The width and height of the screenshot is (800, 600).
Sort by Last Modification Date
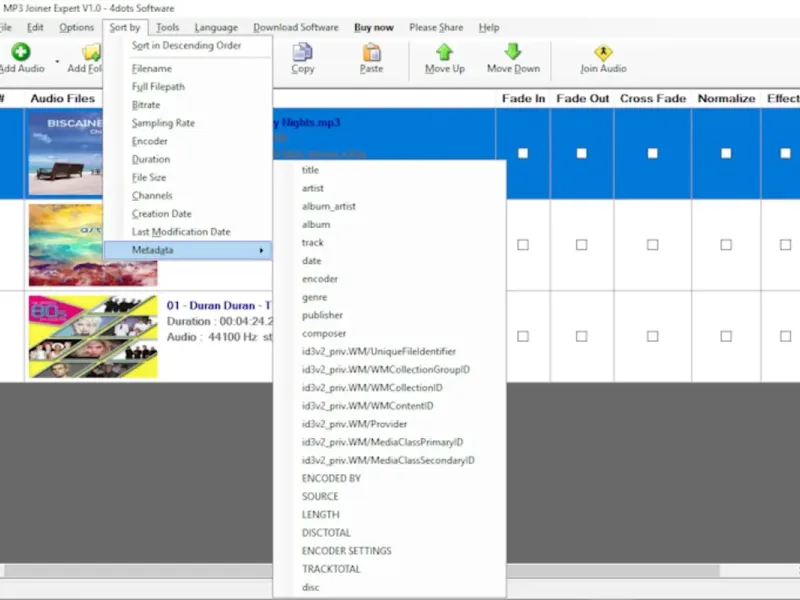(186, 232)
